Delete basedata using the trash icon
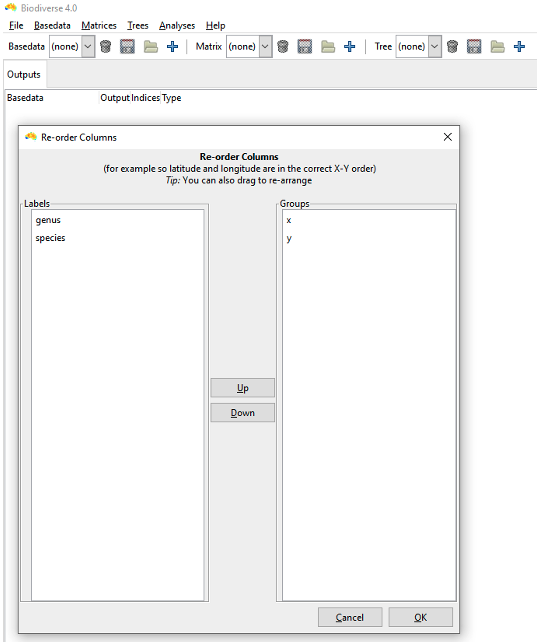The height and width of the screenshot is (642, 537). coord(106,46)
